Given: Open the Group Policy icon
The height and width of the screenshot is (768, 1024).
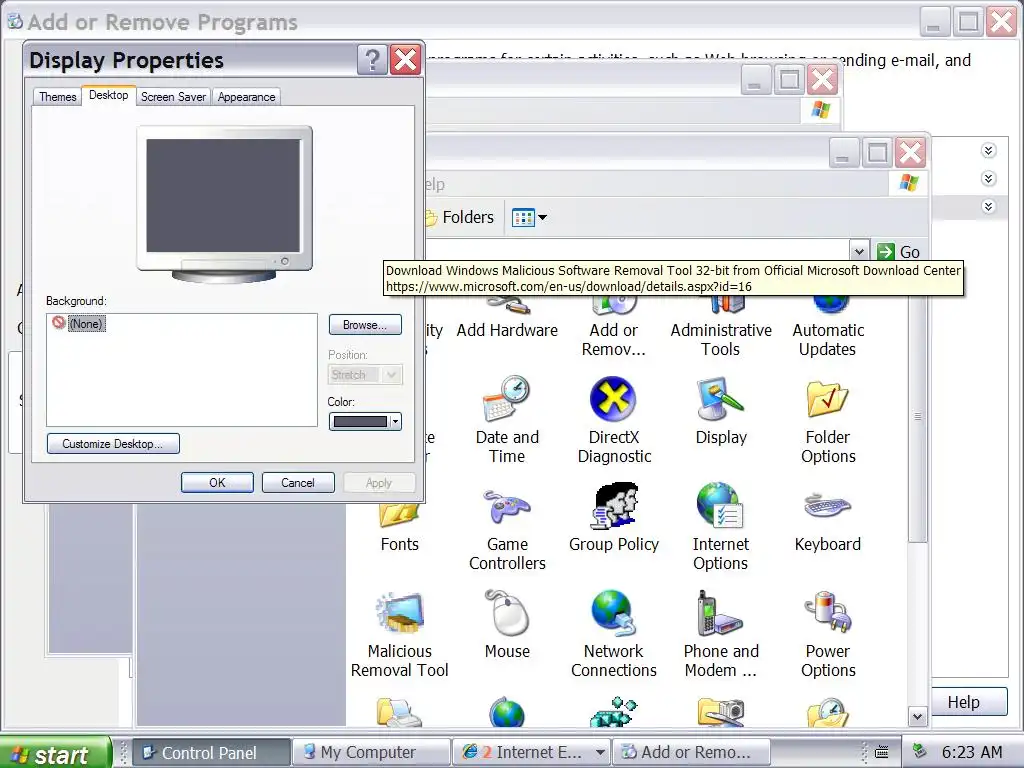Looking at the screenshot, I should [614, 518].
